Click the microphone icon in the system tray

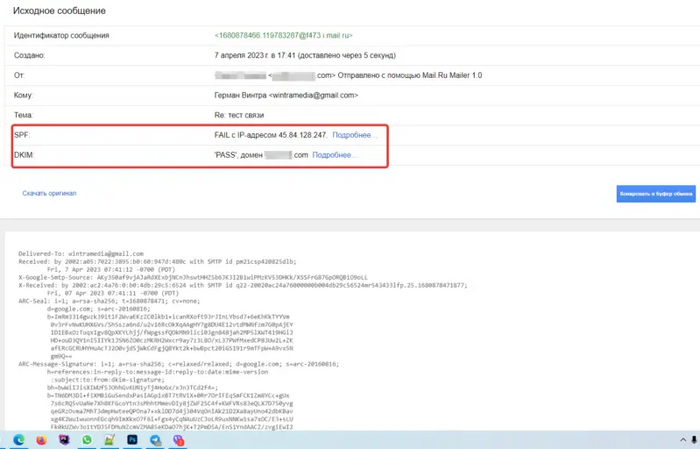(694, 440)
